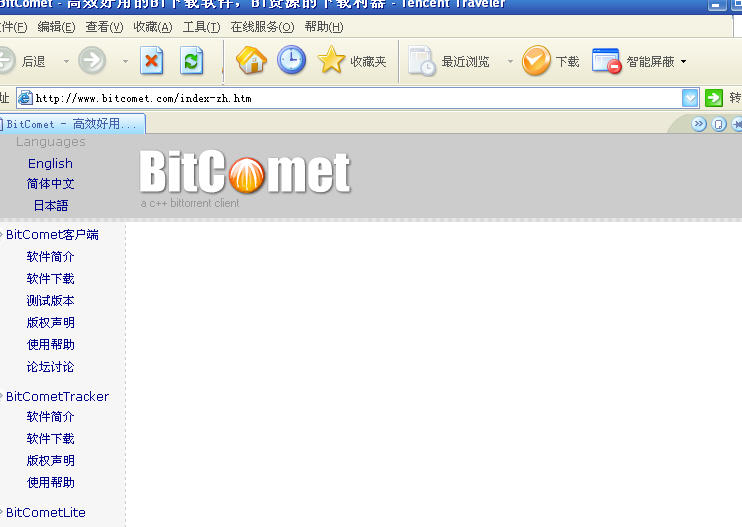Click the BitComet logo image
Screen dimensions: 742x527
click(x=245, y=172)
